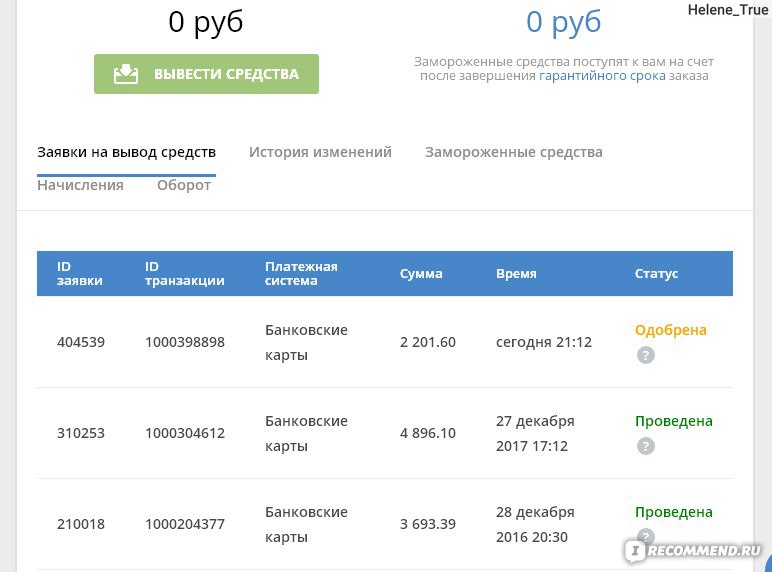
Task: Click the ID заявки column header
Action: click(x=80, y=273)
